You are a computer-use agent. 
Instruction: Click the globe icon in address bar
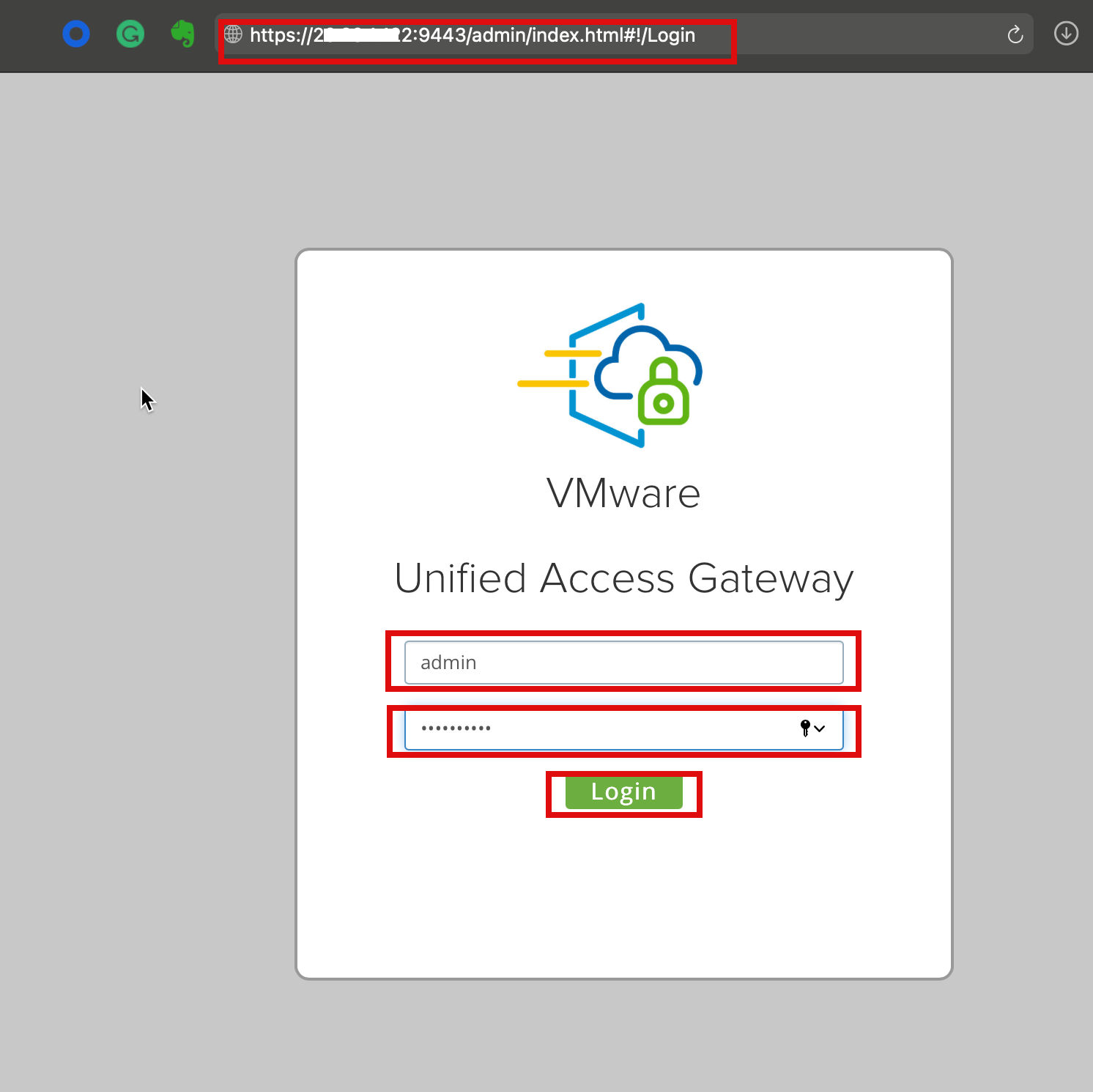233,34
